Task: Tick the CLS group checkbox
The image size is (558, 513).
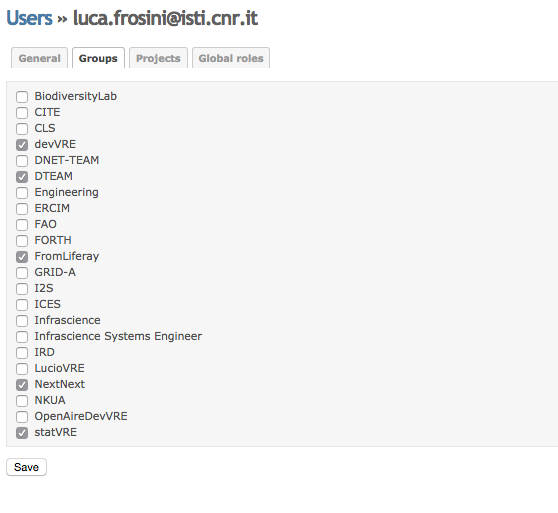Action: [x=22, y=128]
